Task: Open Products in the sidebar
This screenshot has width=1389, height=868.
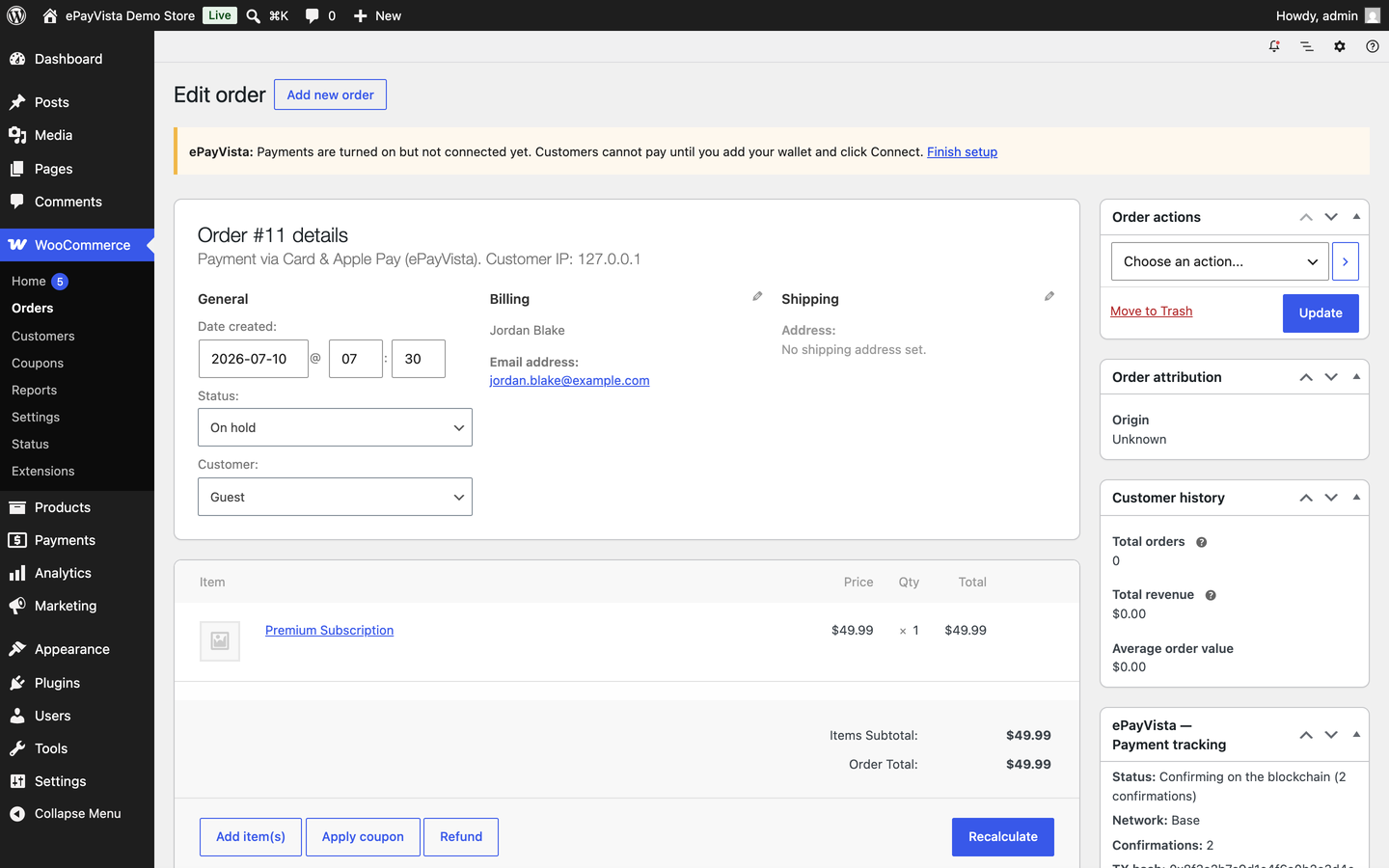Action: tap(77, 507)
